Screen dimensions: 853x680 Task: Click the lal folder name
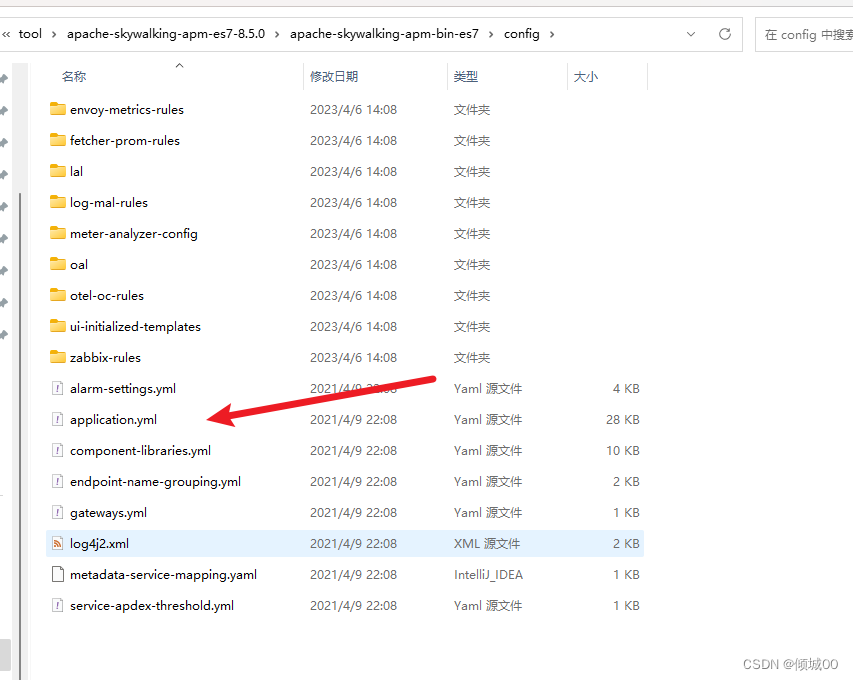point(76,171)
